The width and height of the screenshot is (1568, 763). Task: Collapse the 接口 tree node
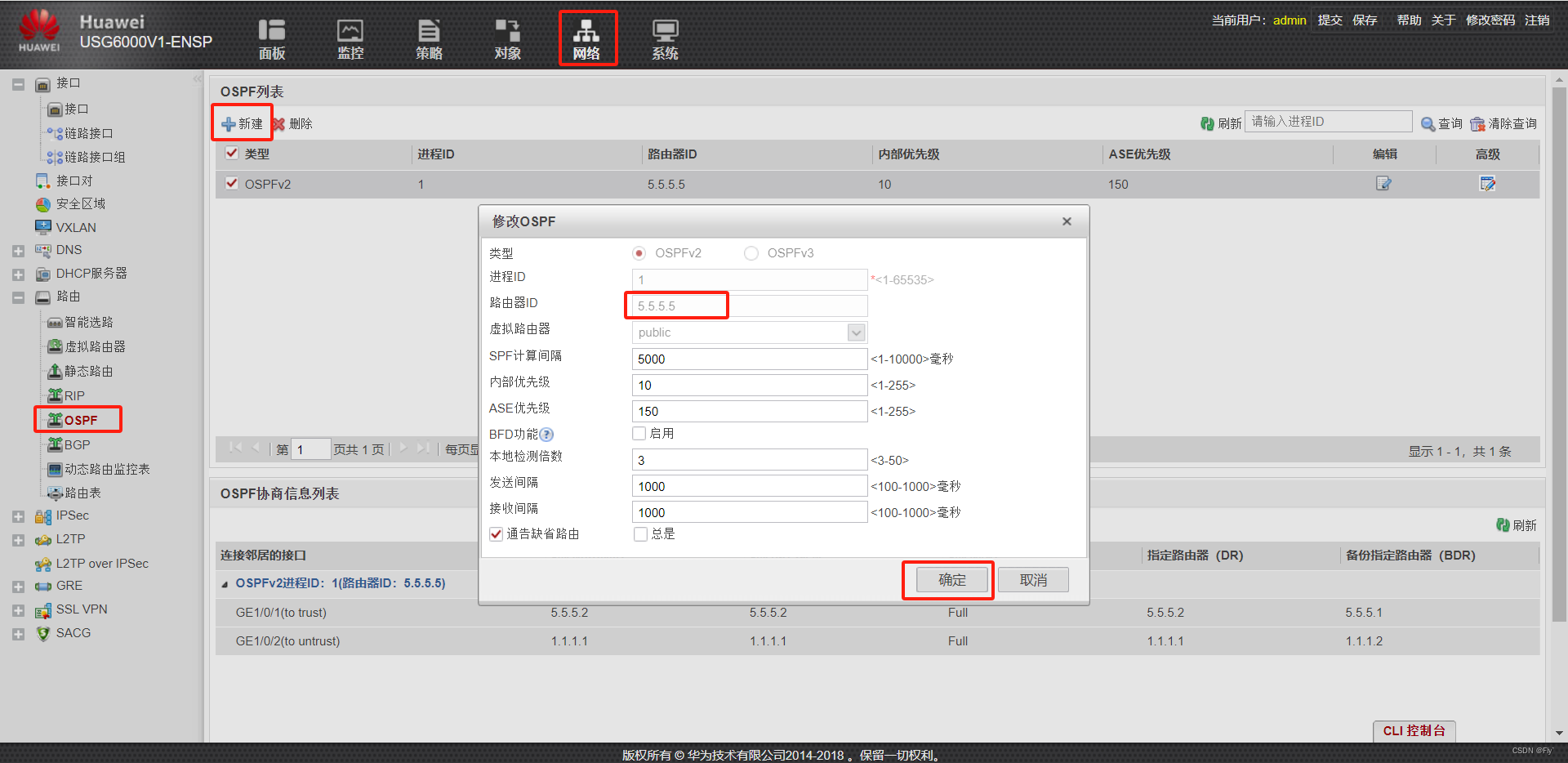click(18, 84)
